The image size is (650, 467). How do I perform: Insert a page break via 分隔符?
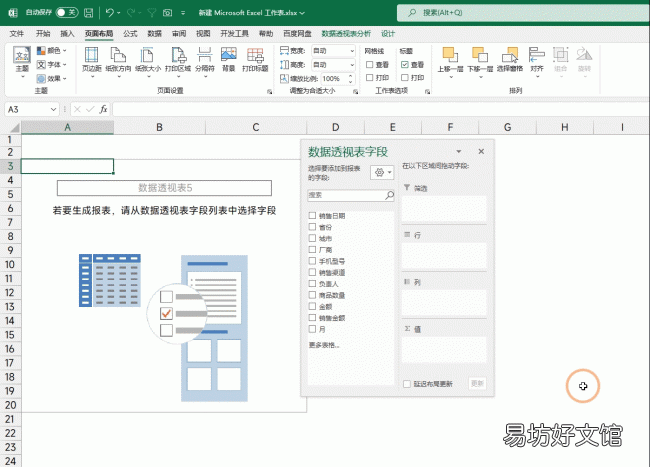click(x=205, y=60)
